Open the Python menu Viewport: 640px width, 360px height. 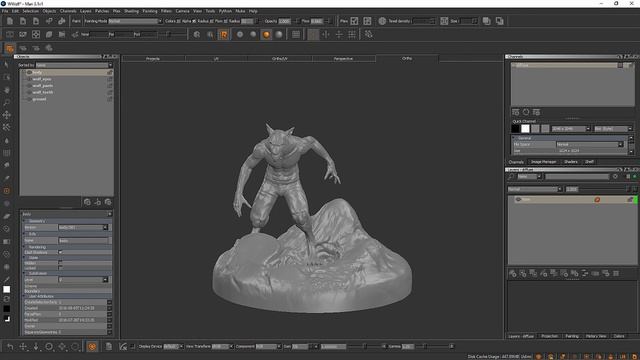(x=225, y=11)
